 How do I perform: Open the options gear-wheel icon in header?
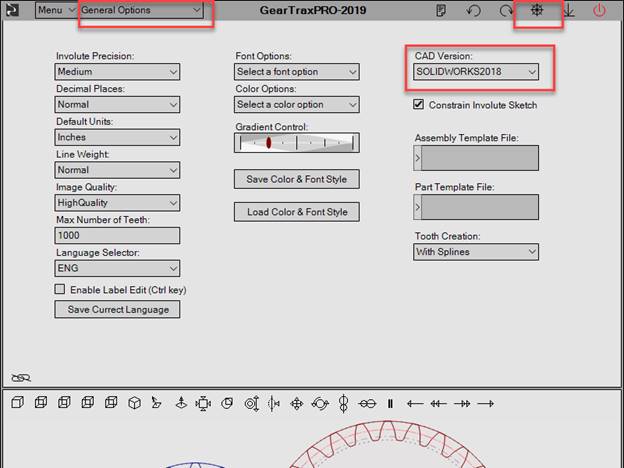(537, 10)
